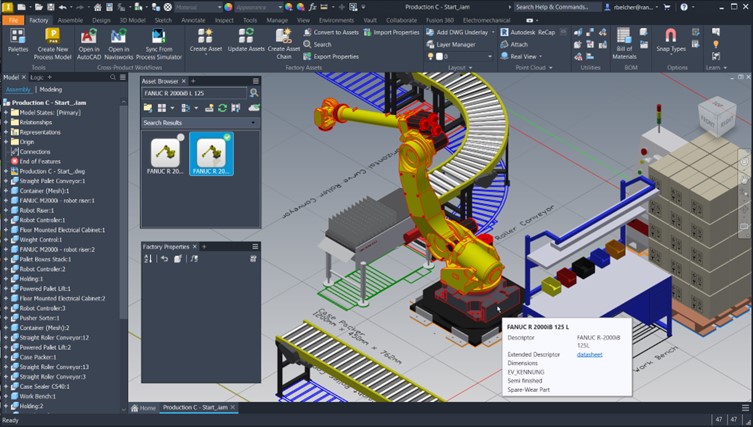Screen dimensions: 753x427
Task: Click the Create Asset icon
Action: point(205,36)
